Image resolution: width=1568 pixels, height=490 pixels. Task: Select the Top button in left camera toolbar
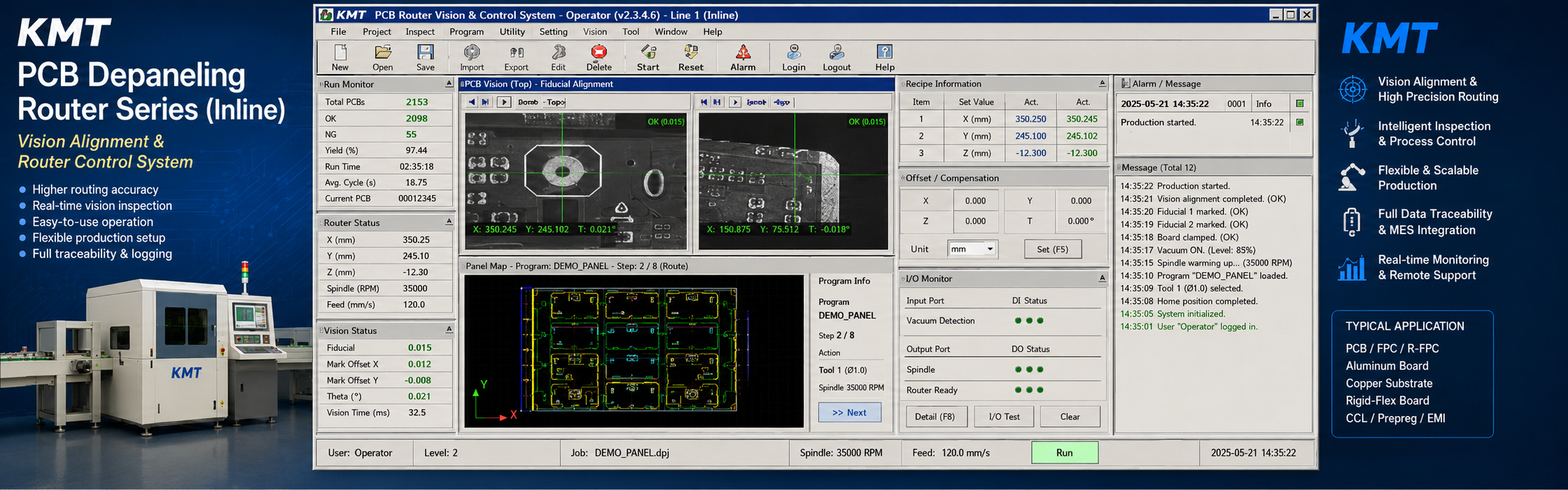click(x=554, y=102)
